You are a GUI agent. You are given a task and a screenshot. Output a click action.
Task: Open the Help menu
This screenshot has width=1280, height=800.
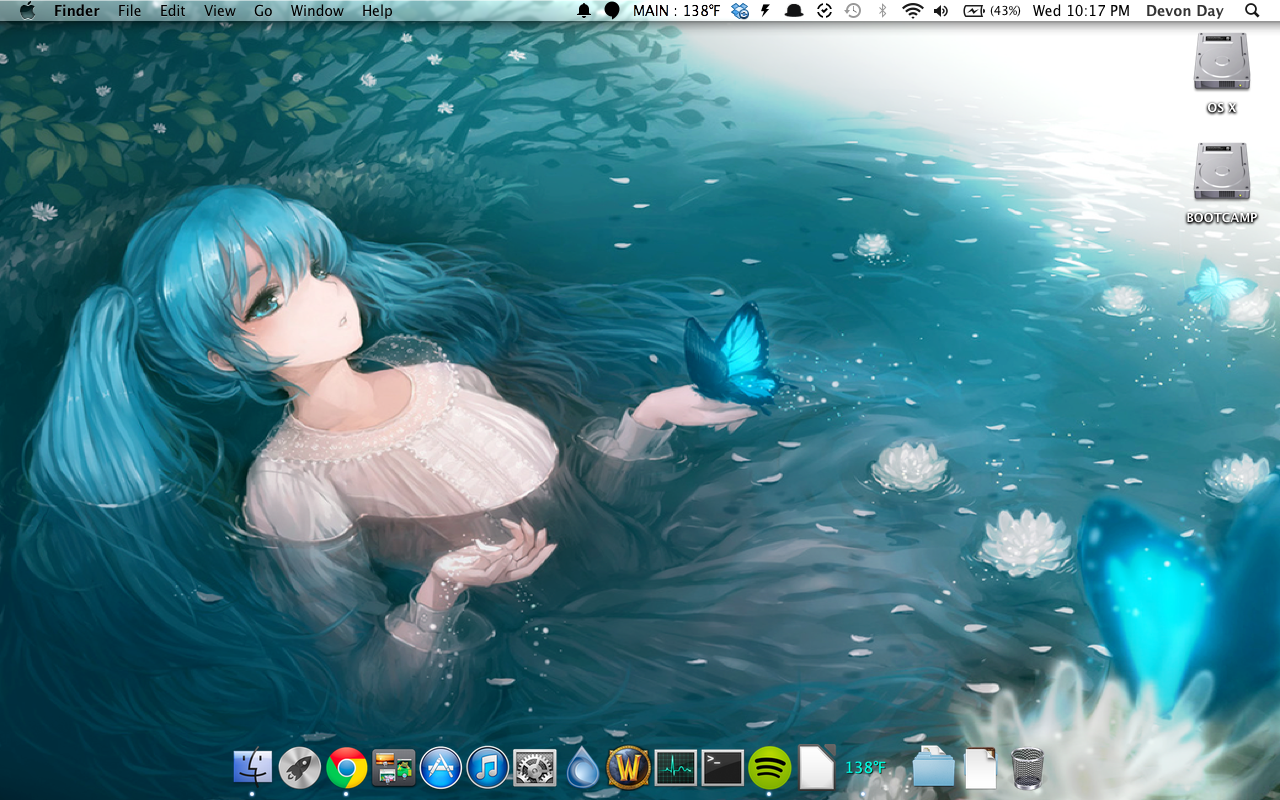377,11
